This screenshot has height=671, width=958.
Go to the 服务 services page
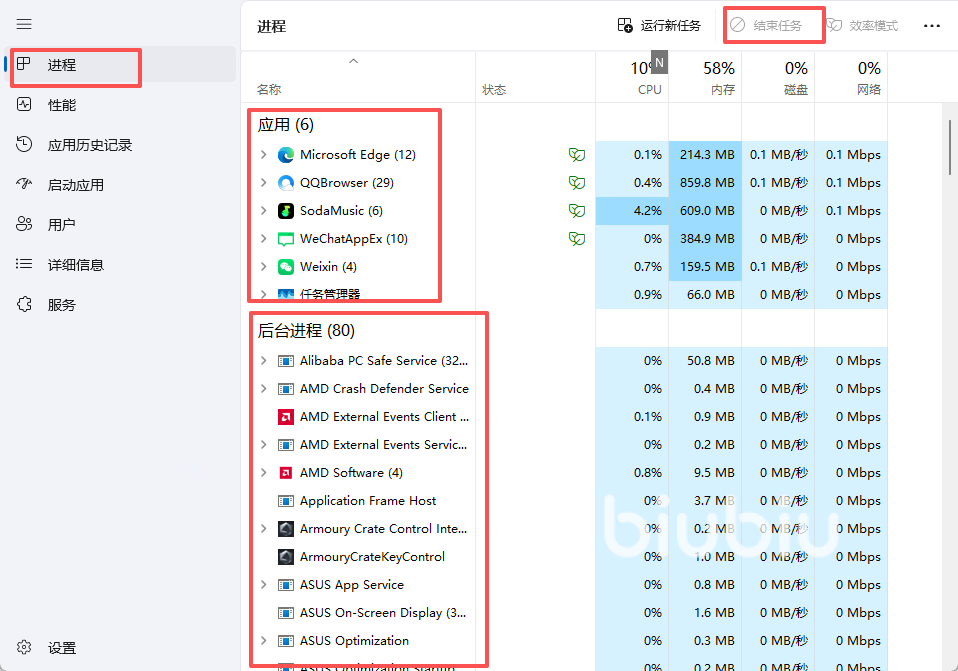(x=61, y=305)
